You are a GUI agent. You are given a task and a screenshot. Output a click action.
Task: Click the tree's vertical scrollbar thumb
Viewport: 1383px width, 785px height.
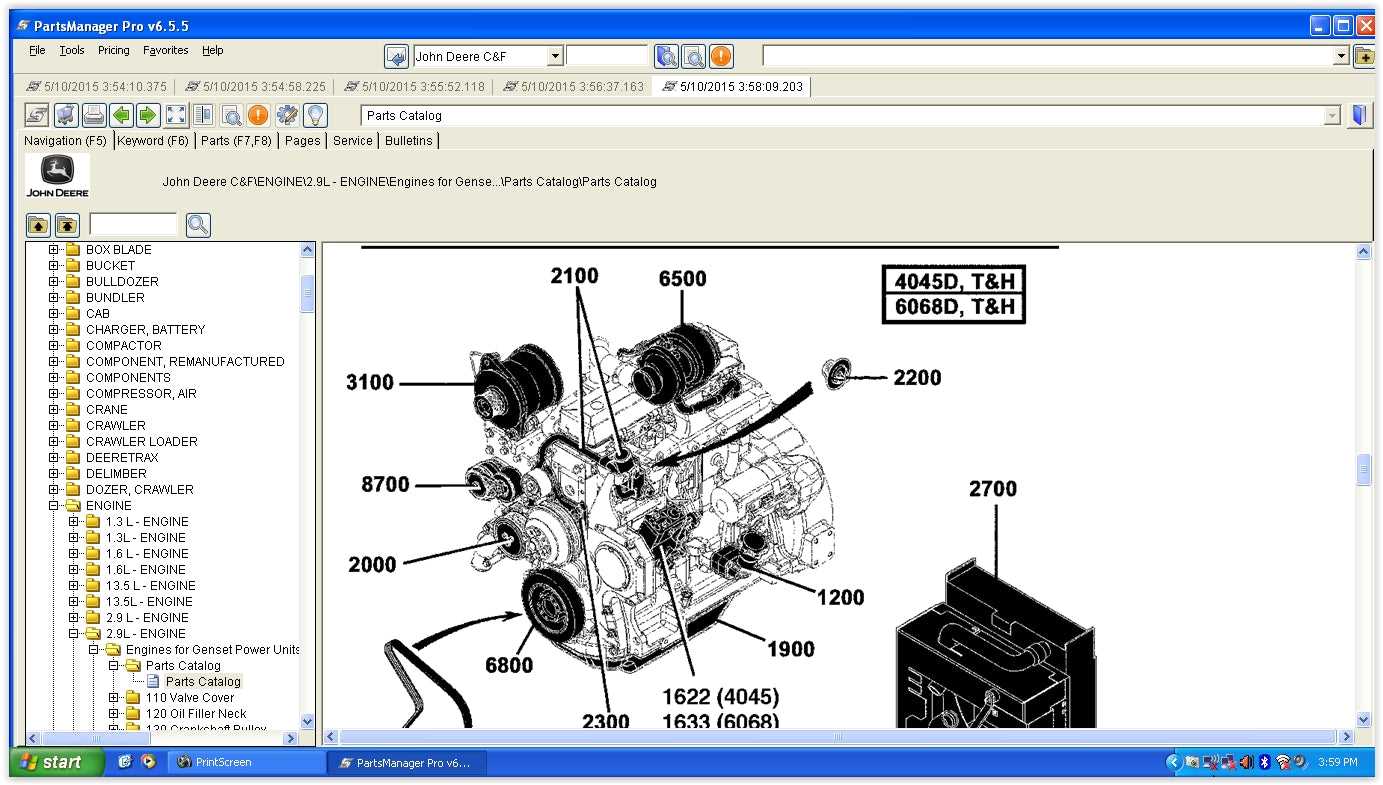coord(307,294)
